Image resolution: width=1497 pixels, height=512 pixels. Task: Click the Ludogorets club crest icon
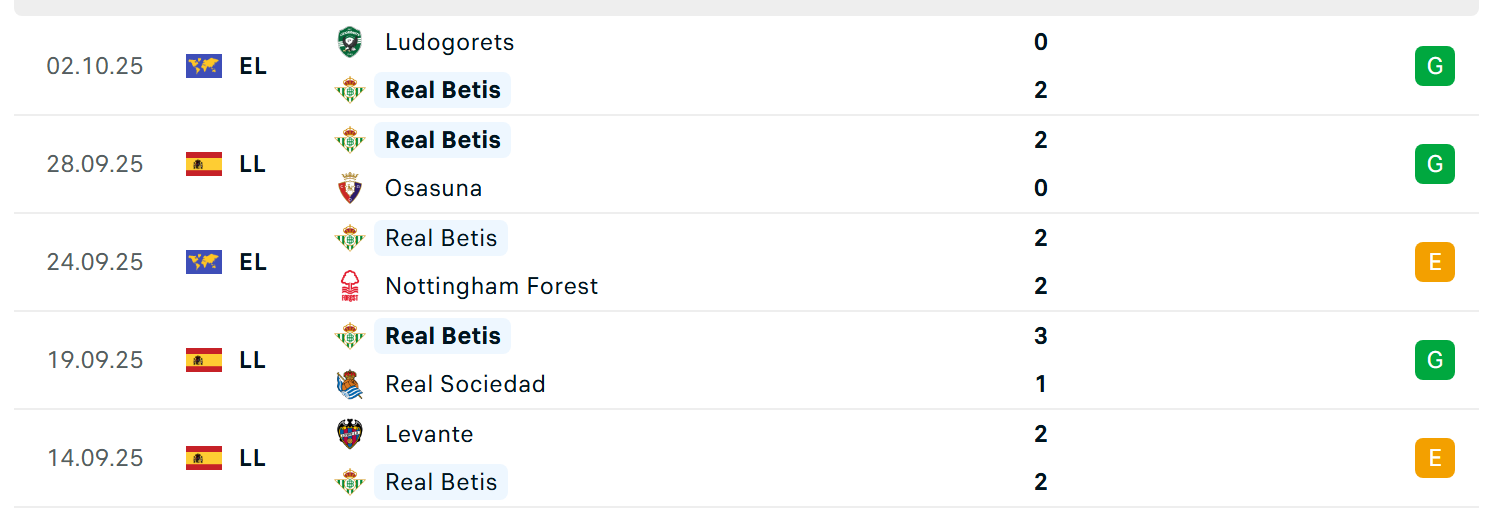349,42
